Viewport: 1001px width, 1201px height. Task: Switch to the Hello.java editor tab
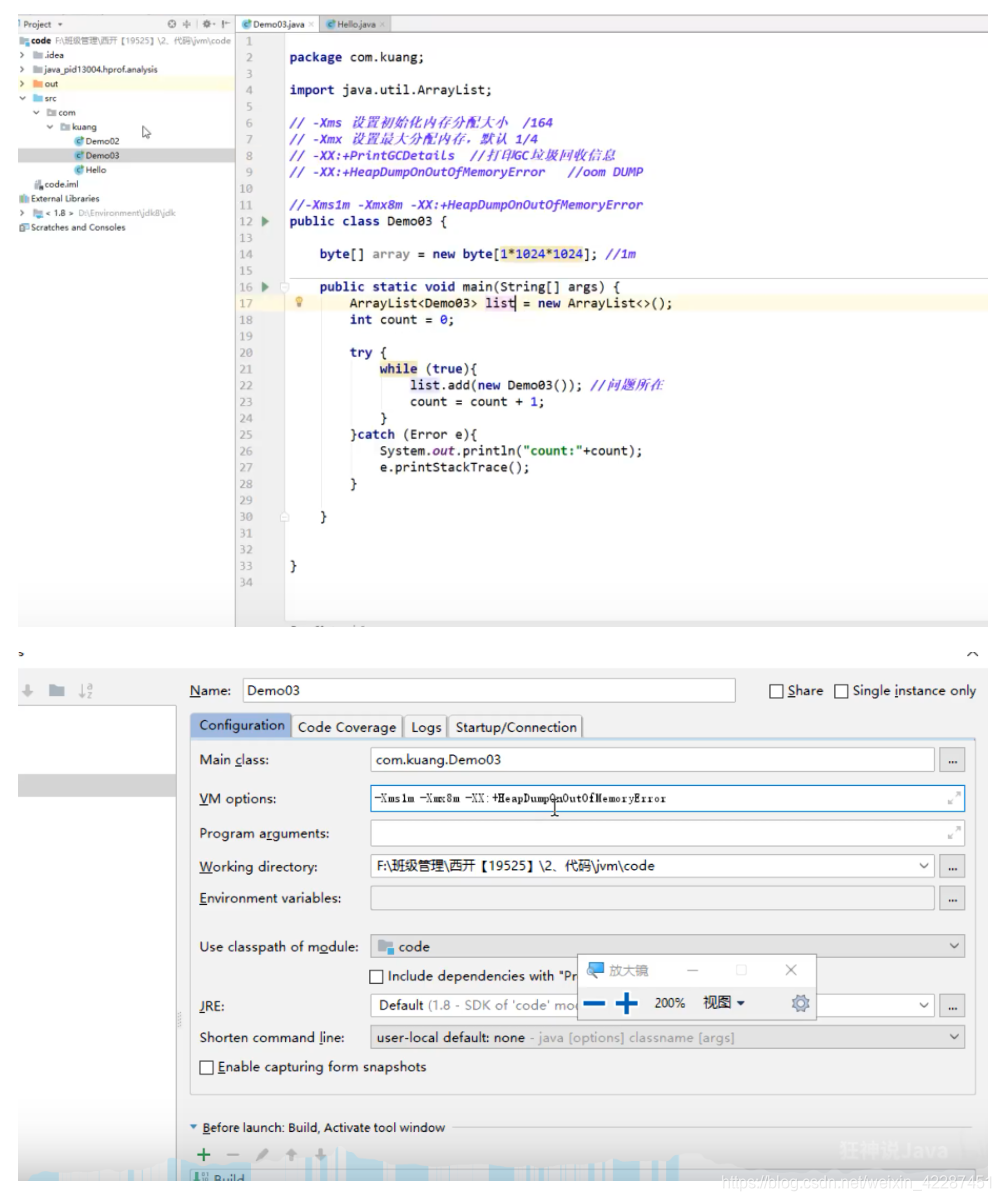(x=355, y=24)
